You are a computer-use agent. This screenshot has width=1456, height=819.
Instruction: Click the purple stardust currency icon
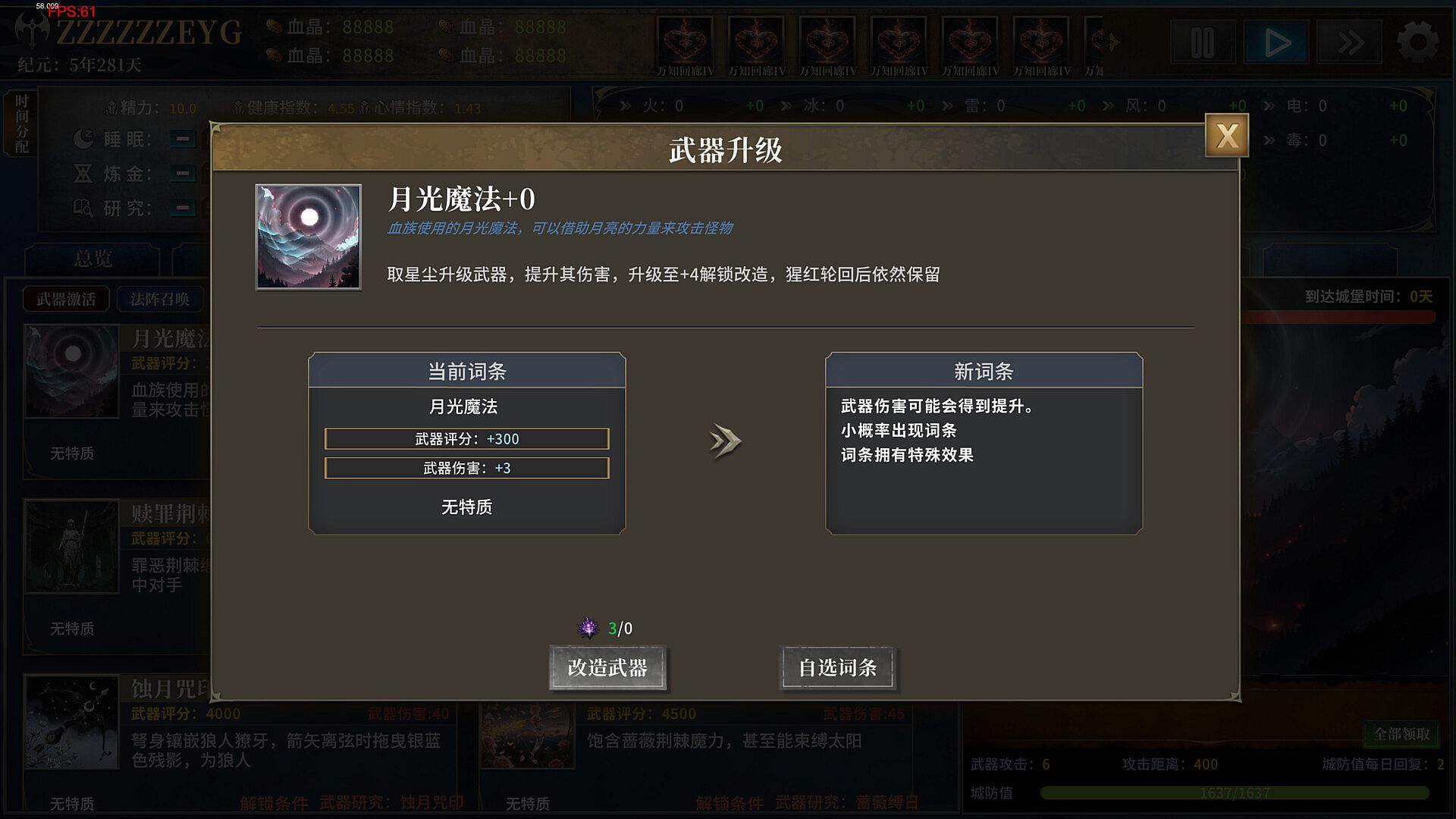point(588,628)
